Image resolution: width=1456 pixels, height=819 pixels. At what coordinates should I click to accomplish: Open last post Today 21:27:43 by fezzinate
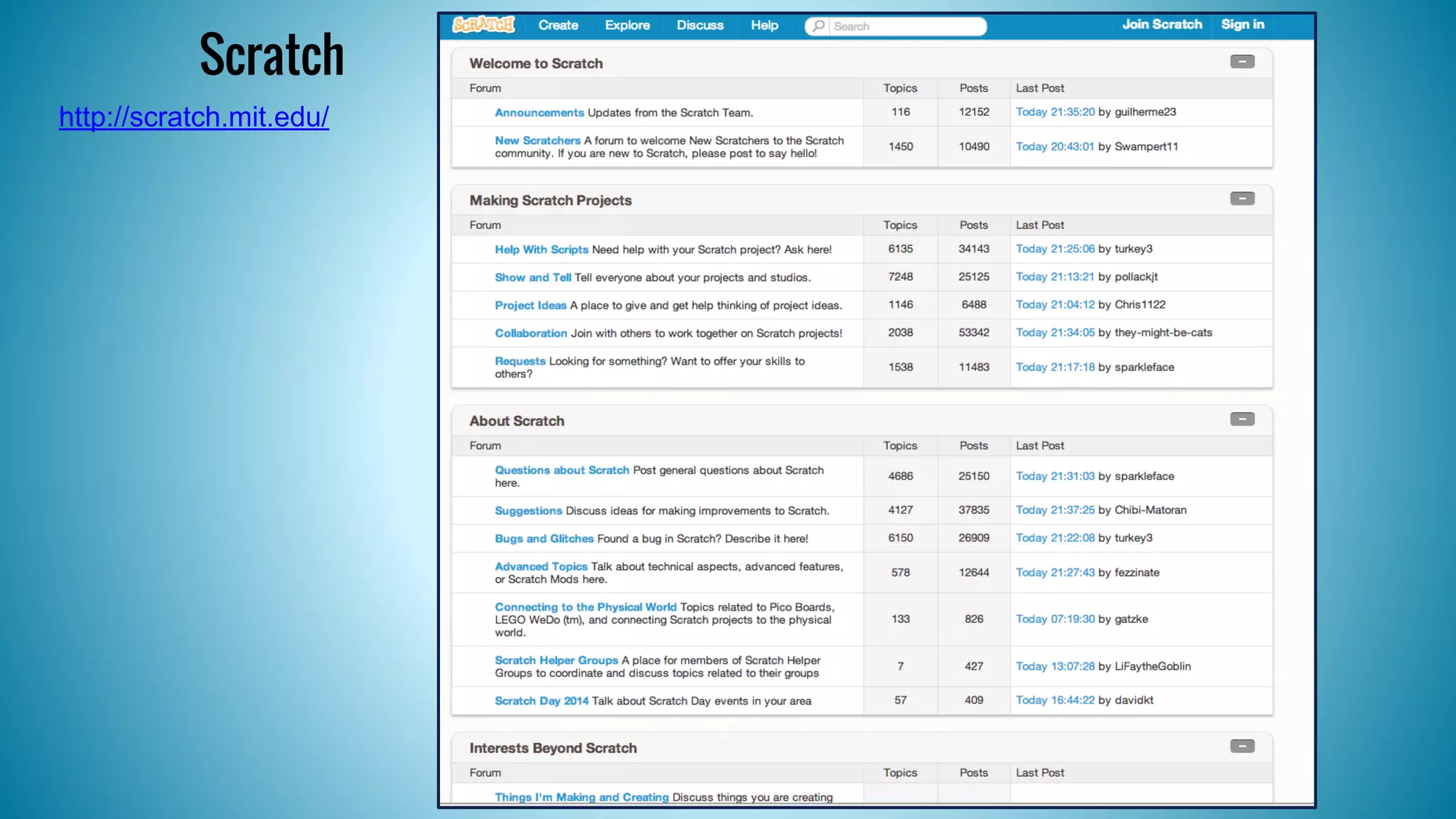tap(1055, 572)
